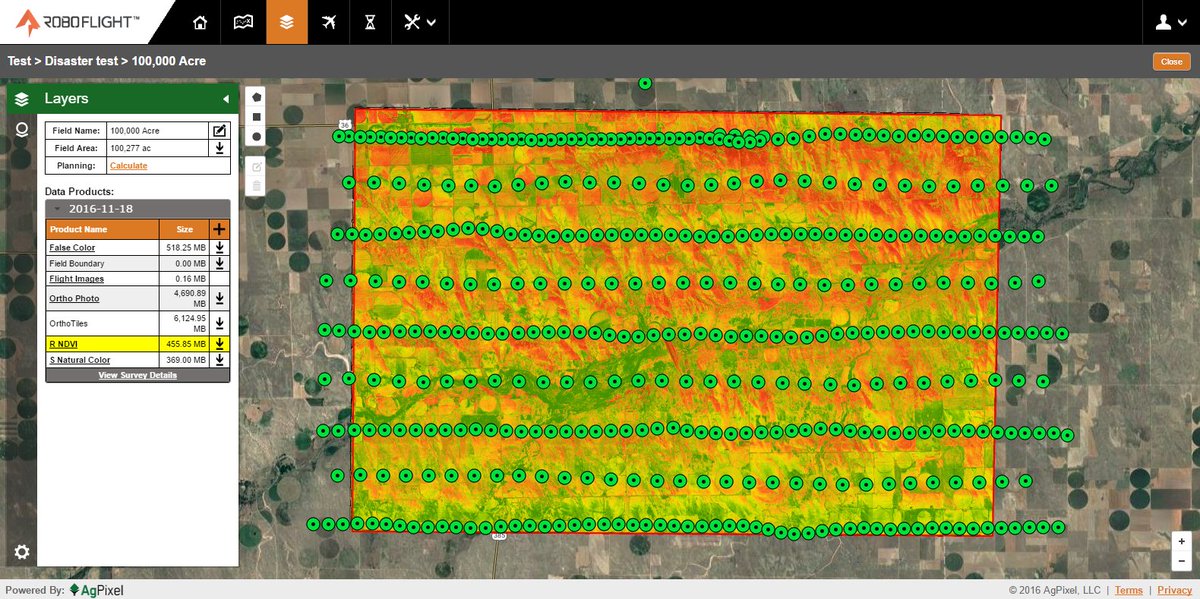Collapse the Layers panel arrow

(226, 99)
